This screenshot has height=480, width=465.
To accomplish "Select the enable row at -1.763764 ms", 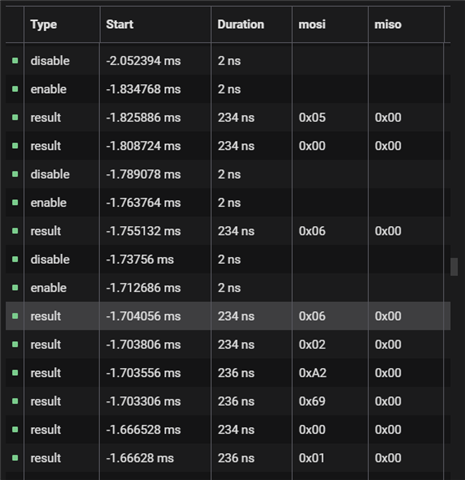I will coord(228,203).
